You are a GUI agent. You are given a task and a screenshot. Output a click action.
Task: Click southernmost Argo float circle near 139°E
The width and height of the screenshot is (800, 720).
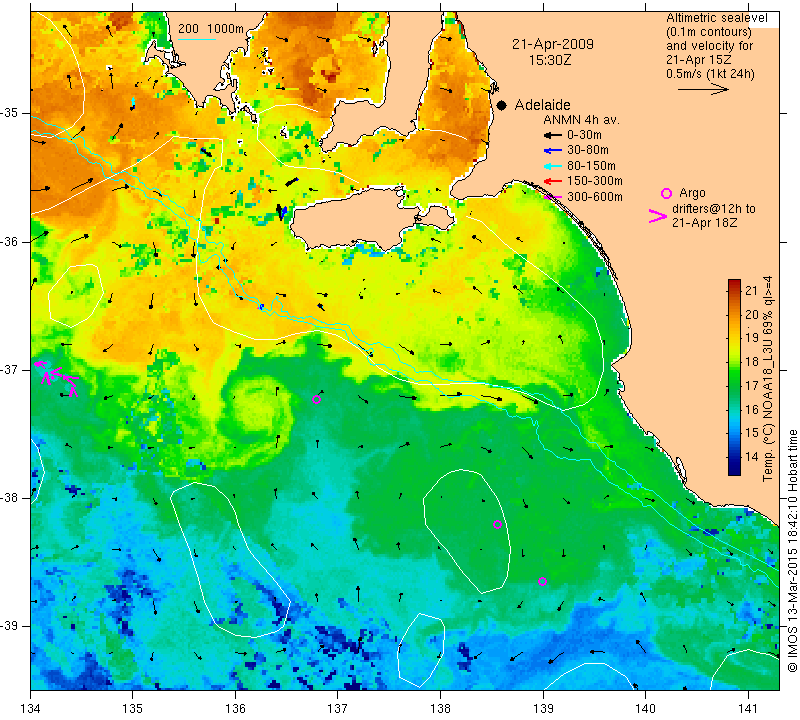[x=542, y=581]
